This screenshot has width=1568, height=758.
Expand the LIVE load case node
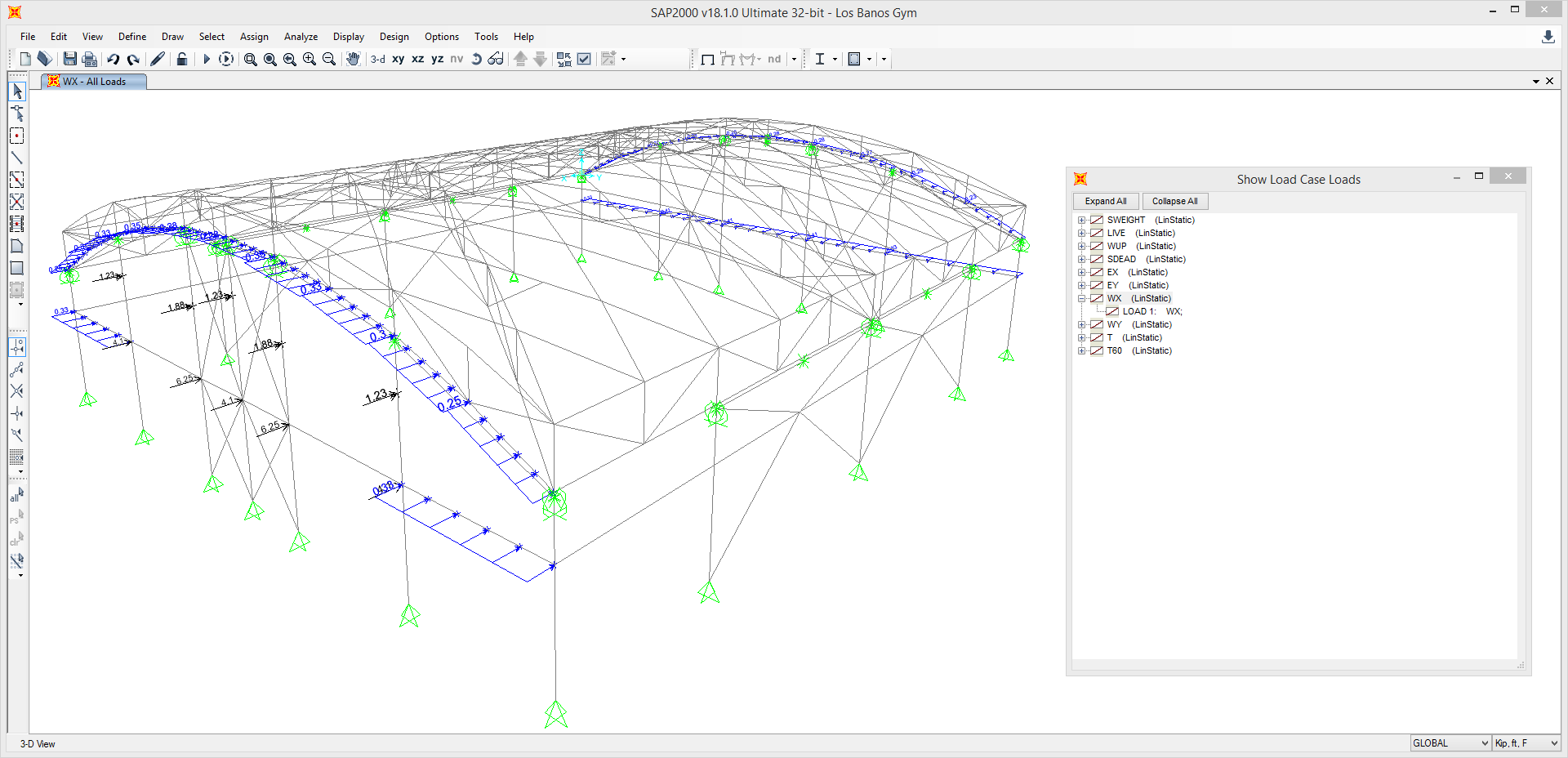tap(1081, 233)
